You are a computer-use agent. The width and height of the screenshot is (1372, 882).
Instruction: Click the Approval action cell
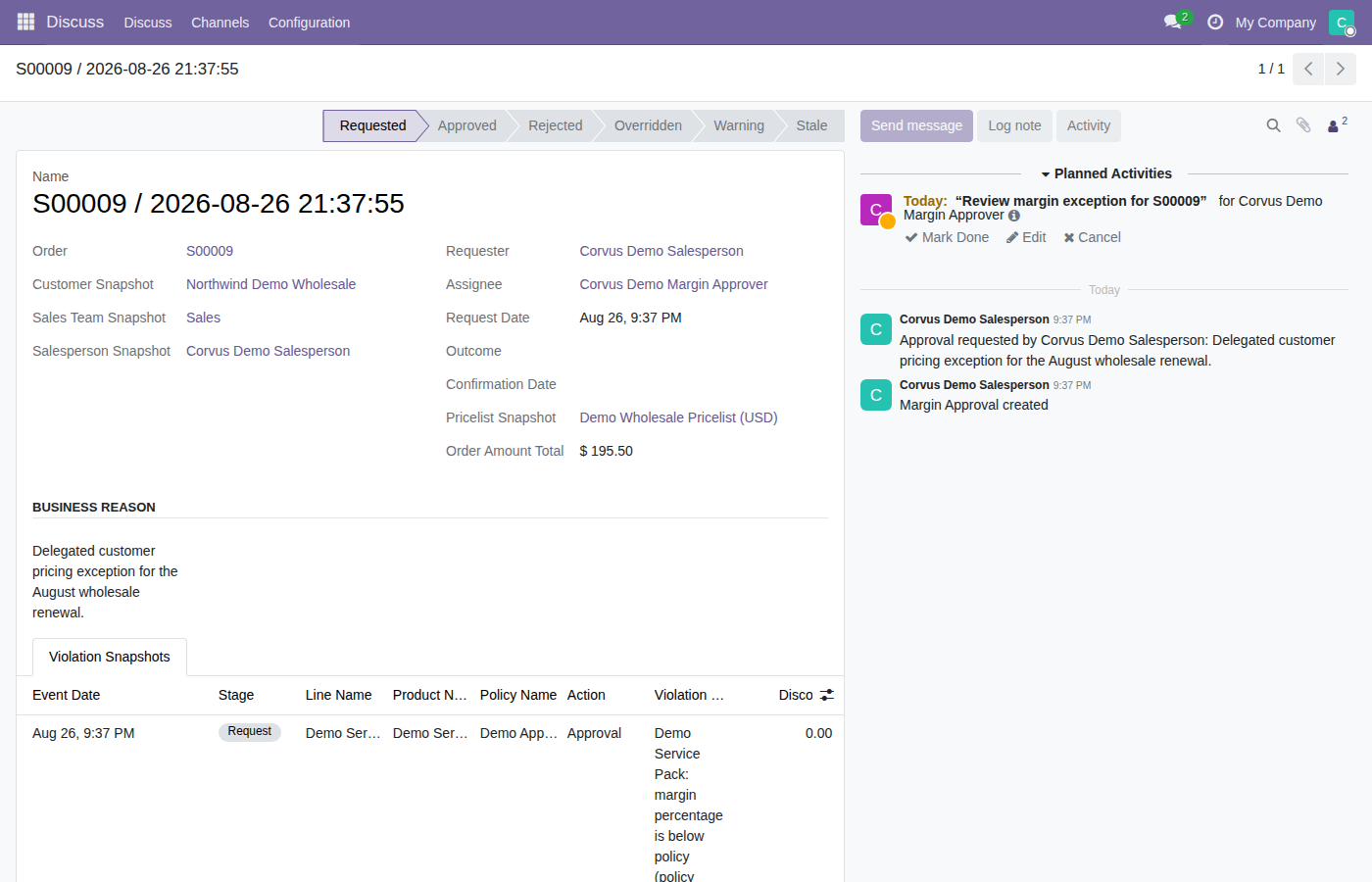(594, 733)
